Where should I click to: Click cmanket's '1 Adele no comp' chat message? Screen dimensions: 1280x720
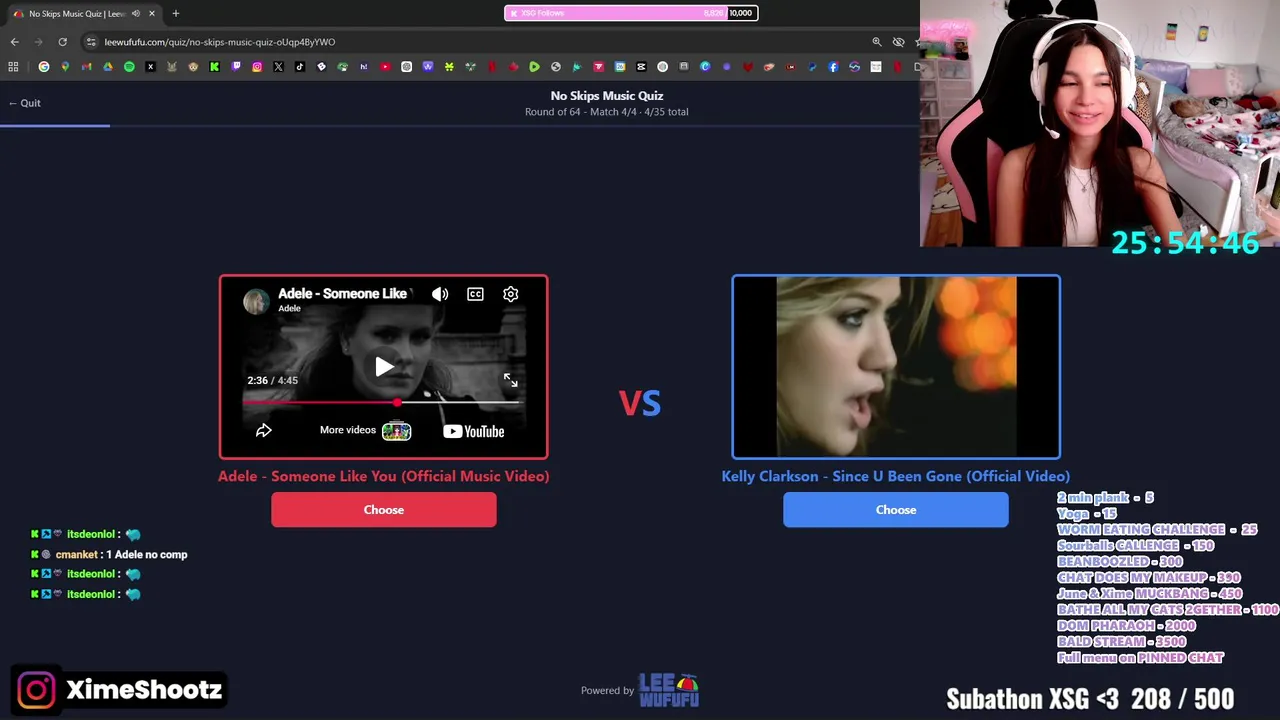point(146,554)
